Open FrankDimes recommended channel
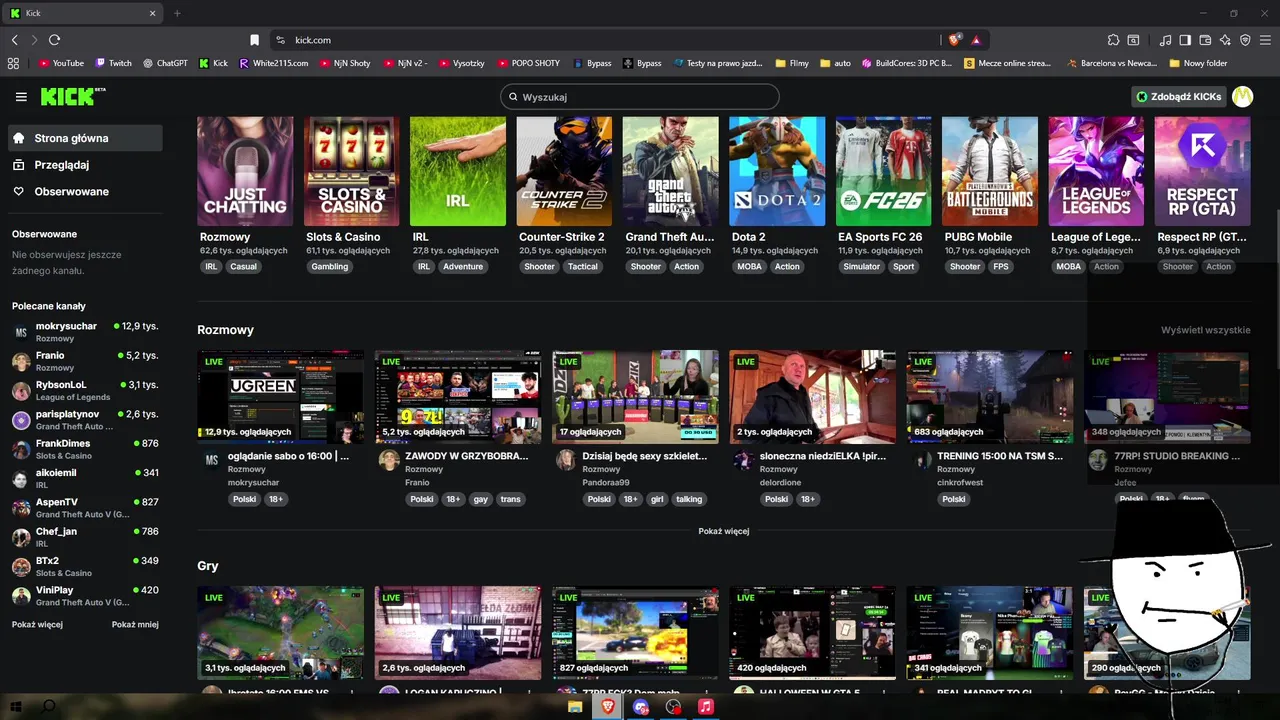 tap(85, 449)
